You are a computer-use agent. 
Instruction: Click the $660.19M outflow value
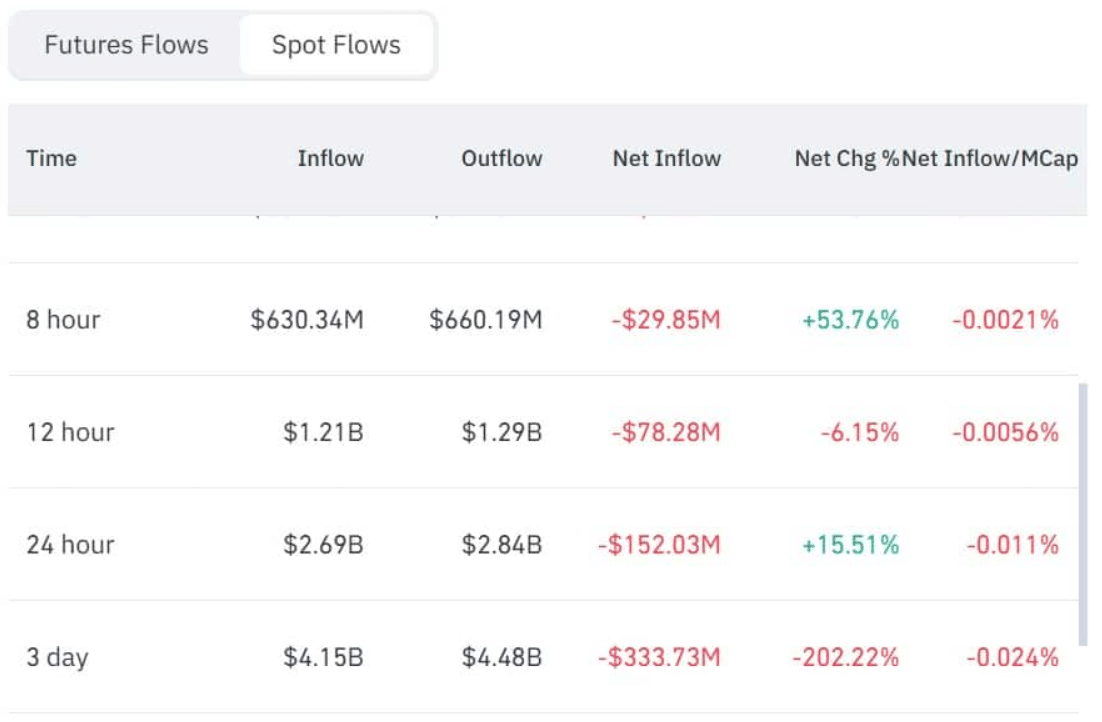click(486, 320)
